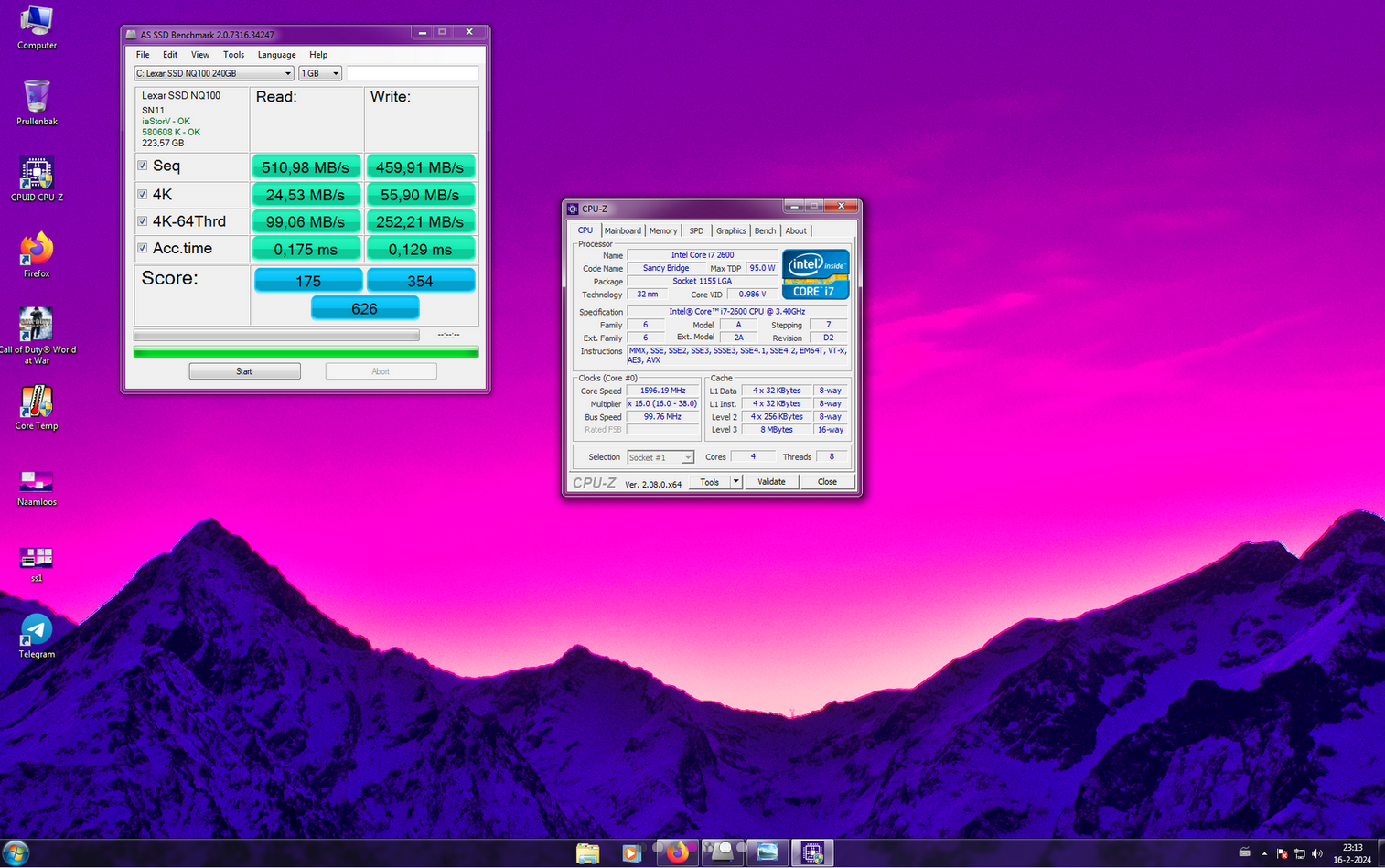Click the 4K-64Thrd write result 252,21 MB/s

(x=420, y=222)
